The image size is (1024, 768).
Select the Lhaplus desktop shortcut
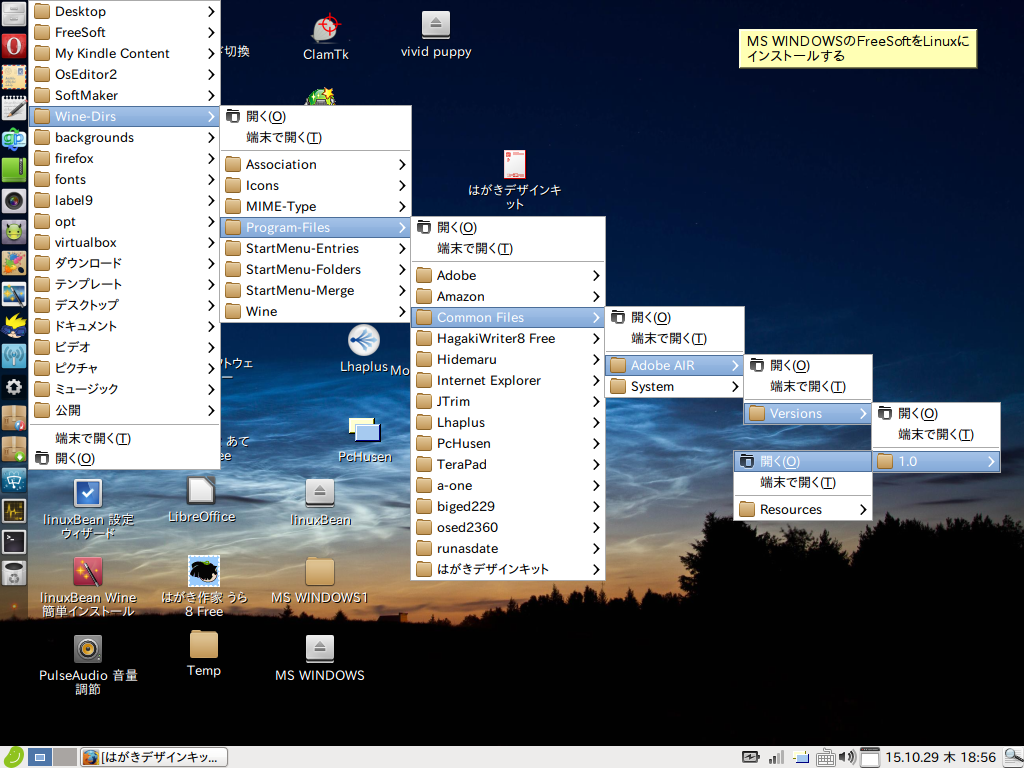[364, 349]
